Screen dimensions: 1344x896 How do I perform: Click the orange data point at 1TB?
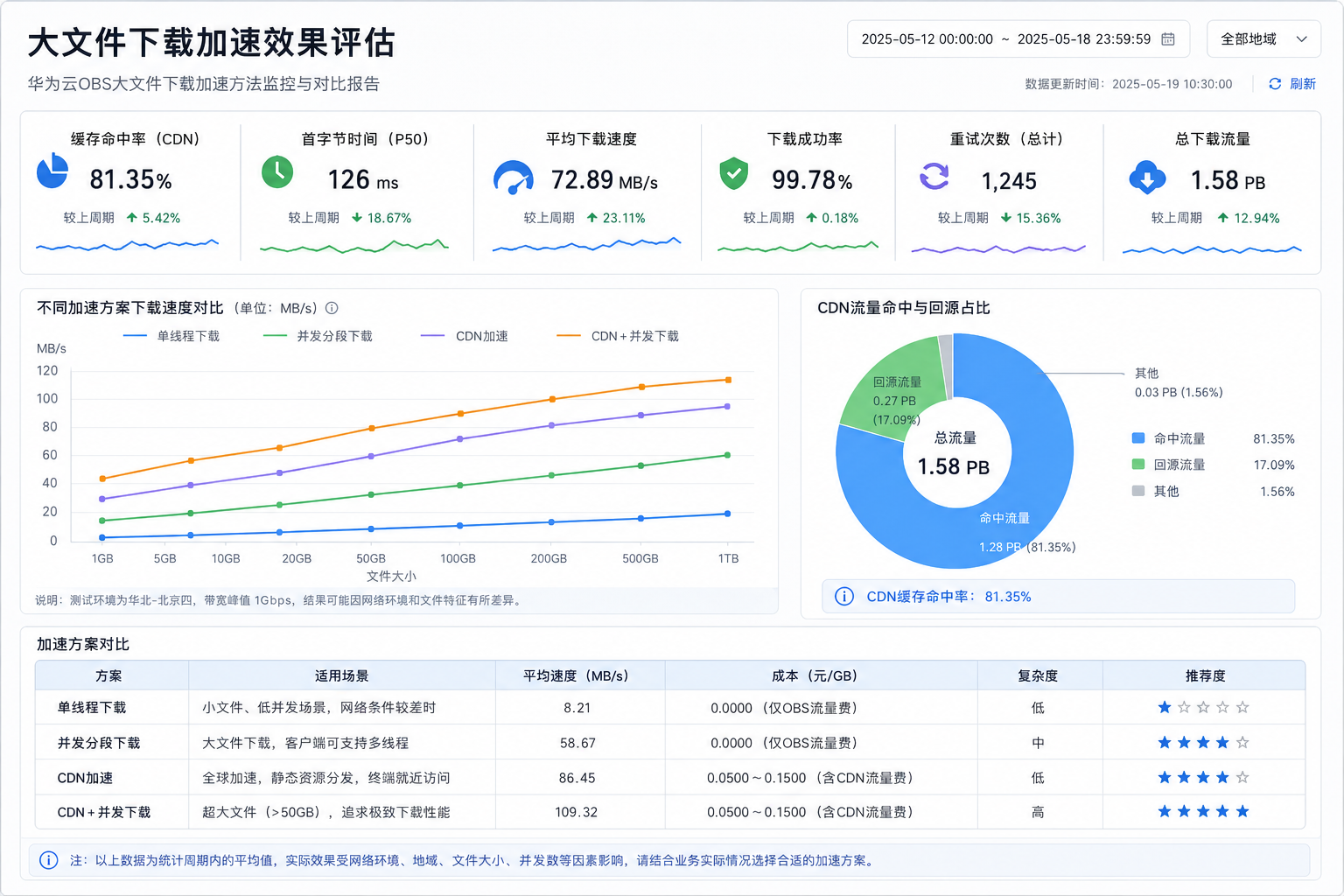point(728,380)
